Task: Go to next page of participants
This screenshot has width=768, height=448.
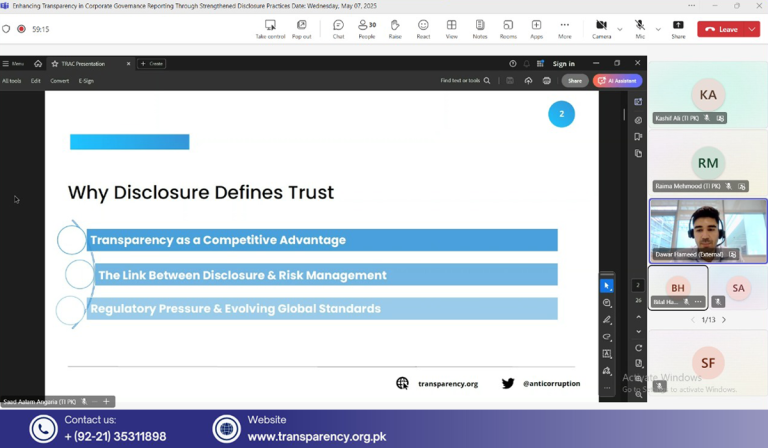Action: [x=724, y=320]
